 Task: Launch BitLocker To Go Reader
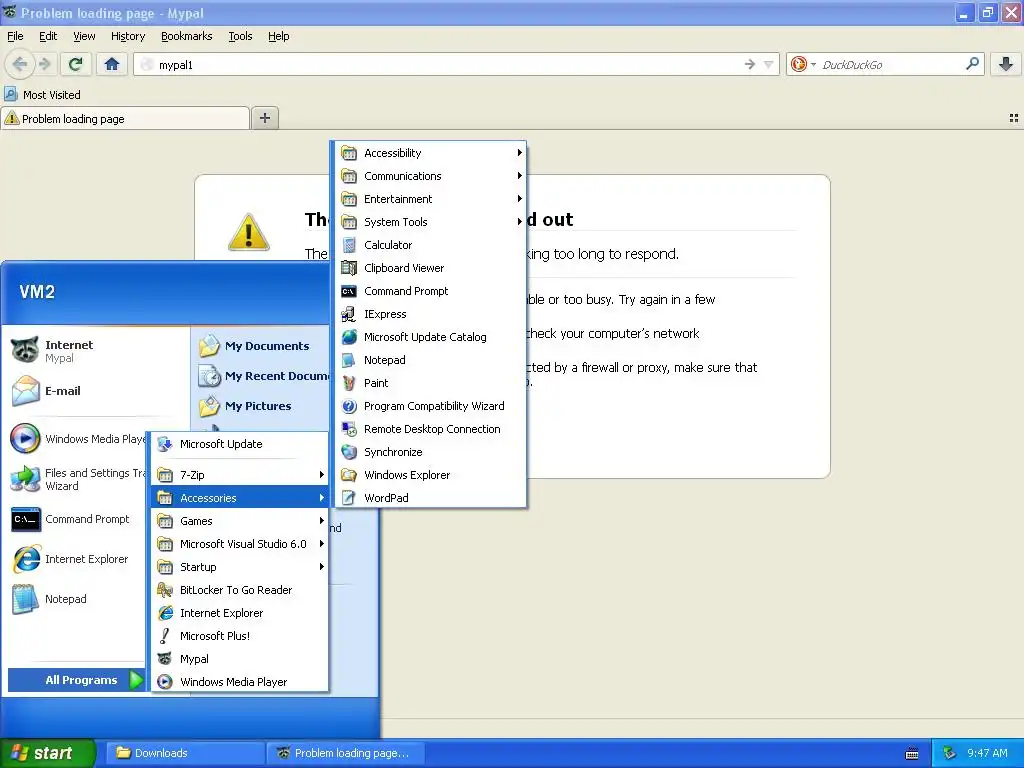239,590
